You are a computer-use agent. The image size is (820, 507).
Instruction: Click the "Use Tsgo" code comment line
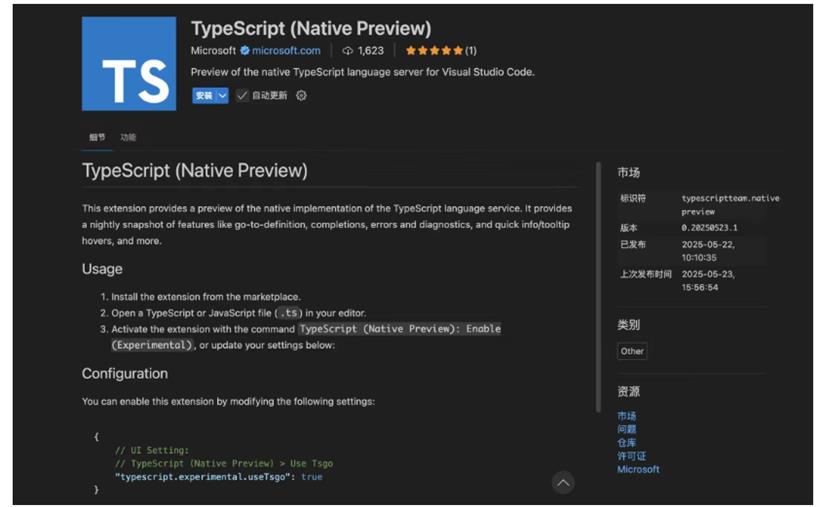coord(224,464)
